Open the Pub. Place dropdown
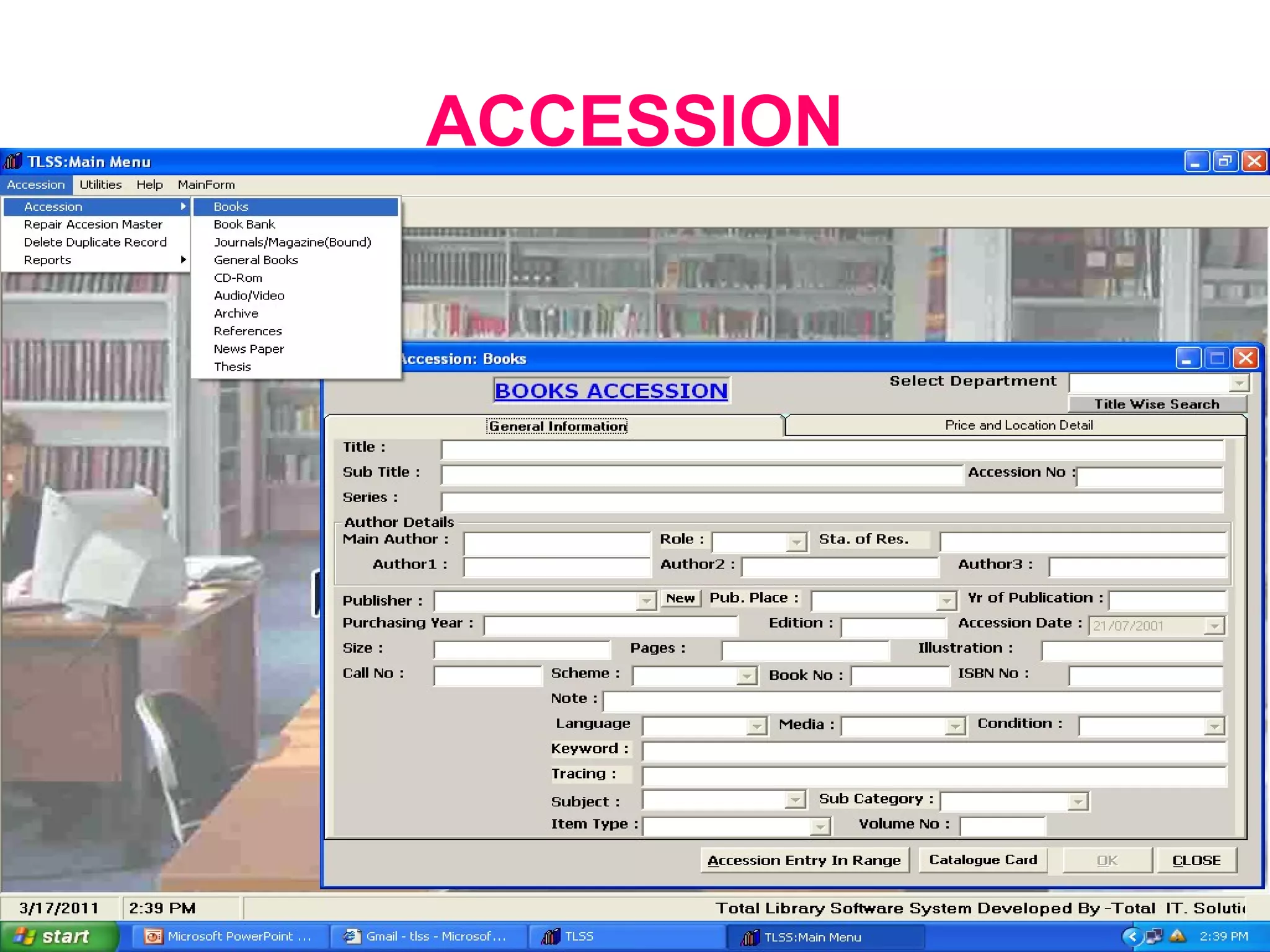This screenshot has width=1270, height=952. point(946,601)
